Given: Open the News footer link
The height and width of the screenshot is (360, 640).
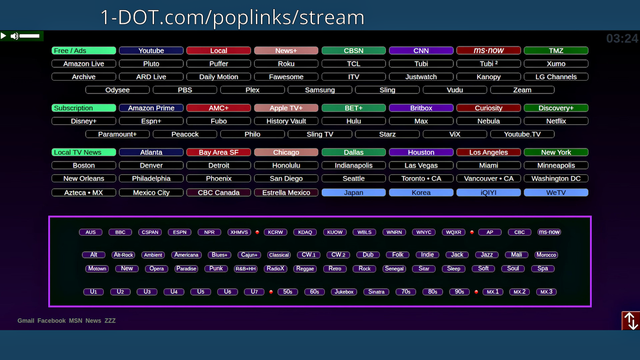Looking at the screenshot, I should pos(93,321).
